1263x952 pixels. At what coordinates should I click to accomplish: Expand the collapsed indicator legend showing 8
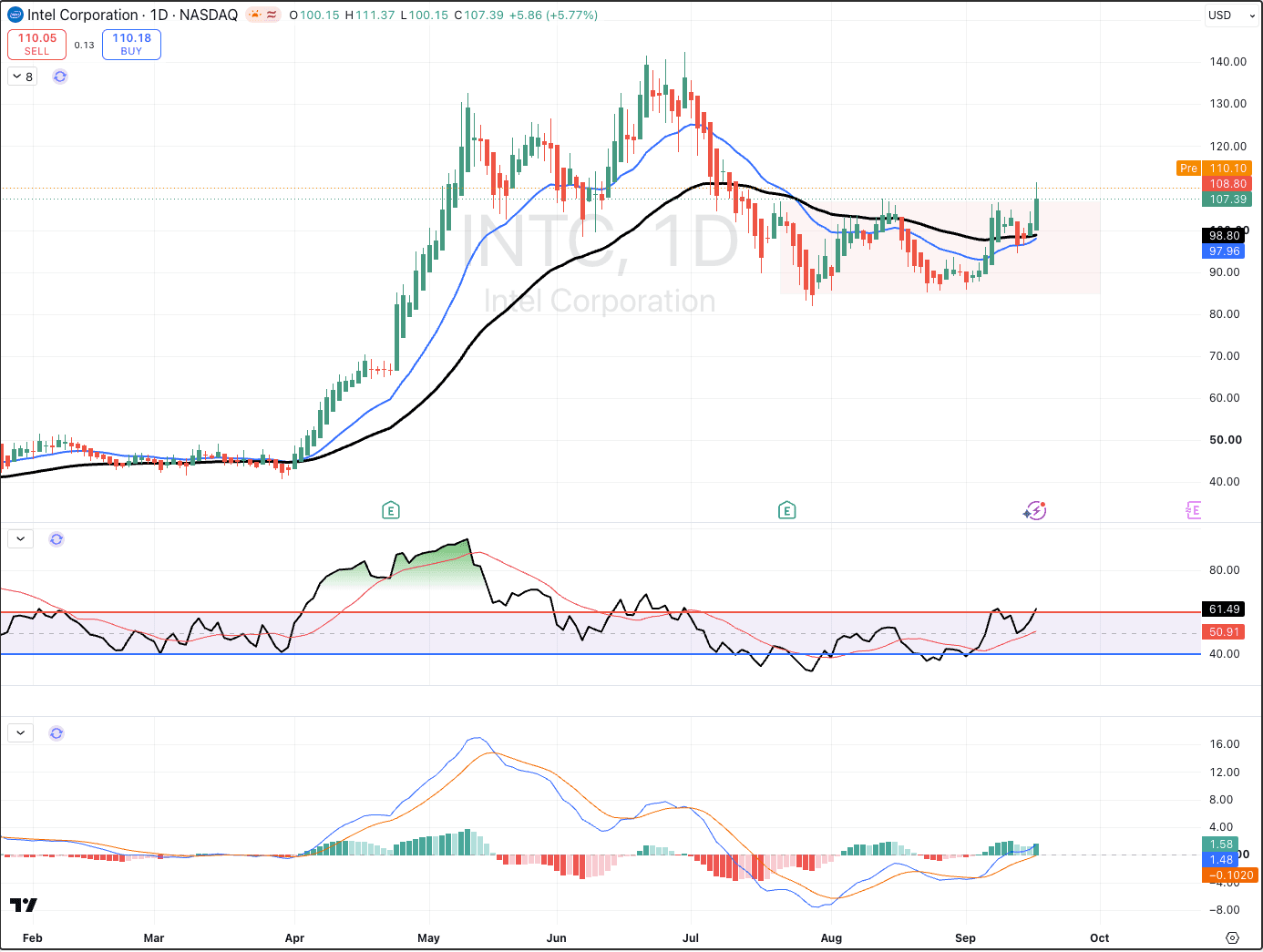[23, 77]
